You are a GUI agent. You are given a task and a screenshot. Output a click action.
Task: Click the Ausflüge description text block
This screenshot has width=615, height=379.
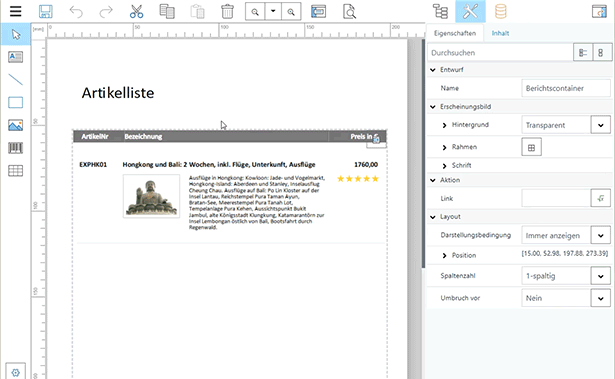[257, 202]
